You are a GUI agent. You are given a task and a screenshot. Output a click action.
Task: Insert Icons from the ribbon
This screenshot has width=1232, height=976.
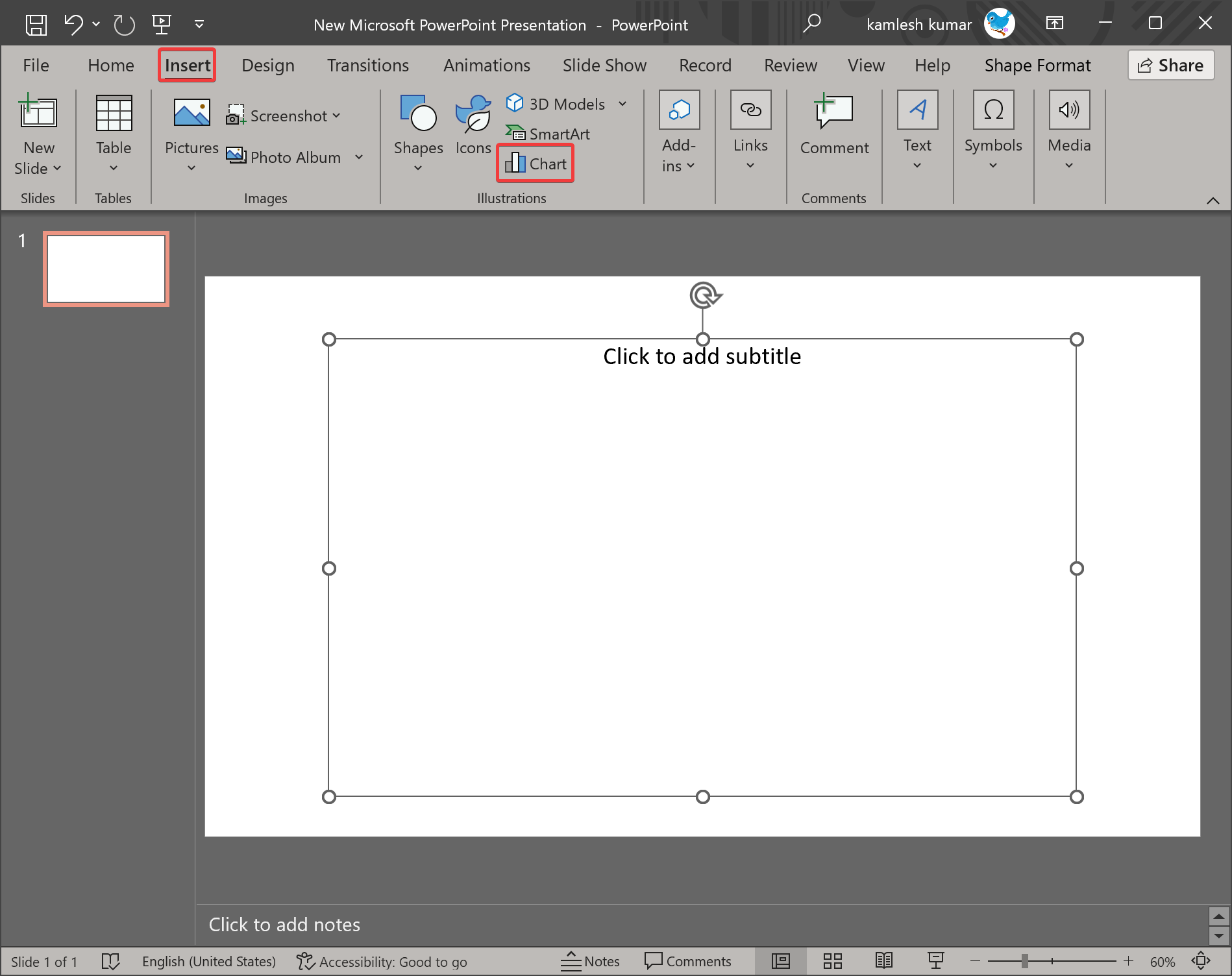tap(473, 127)
